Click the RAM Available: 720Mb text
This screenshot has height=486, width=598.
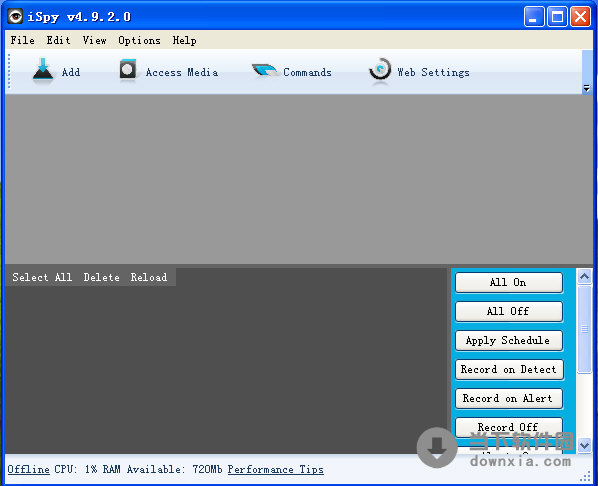pos(162,469)
